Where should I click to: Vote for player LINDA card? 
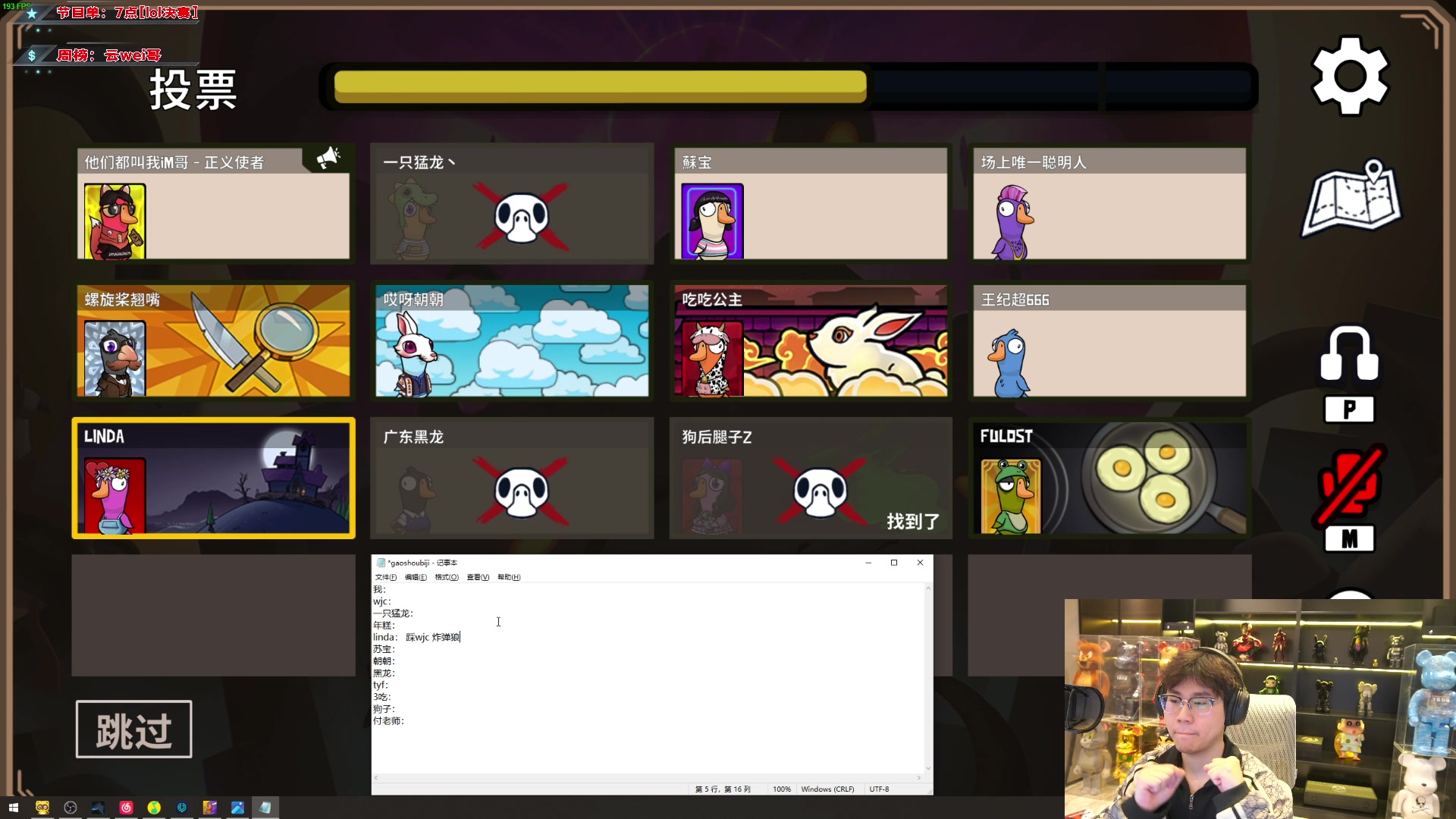213,478
